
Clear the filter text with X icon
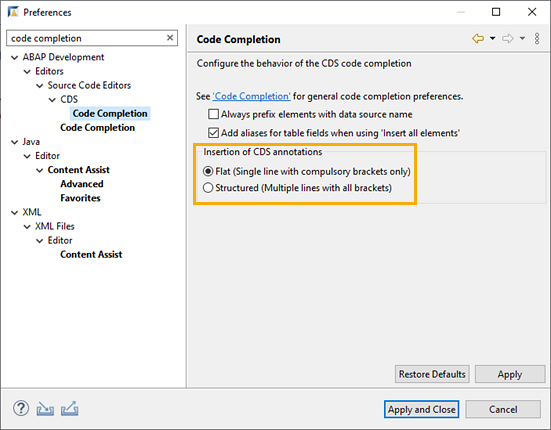(x=170, y=38)
